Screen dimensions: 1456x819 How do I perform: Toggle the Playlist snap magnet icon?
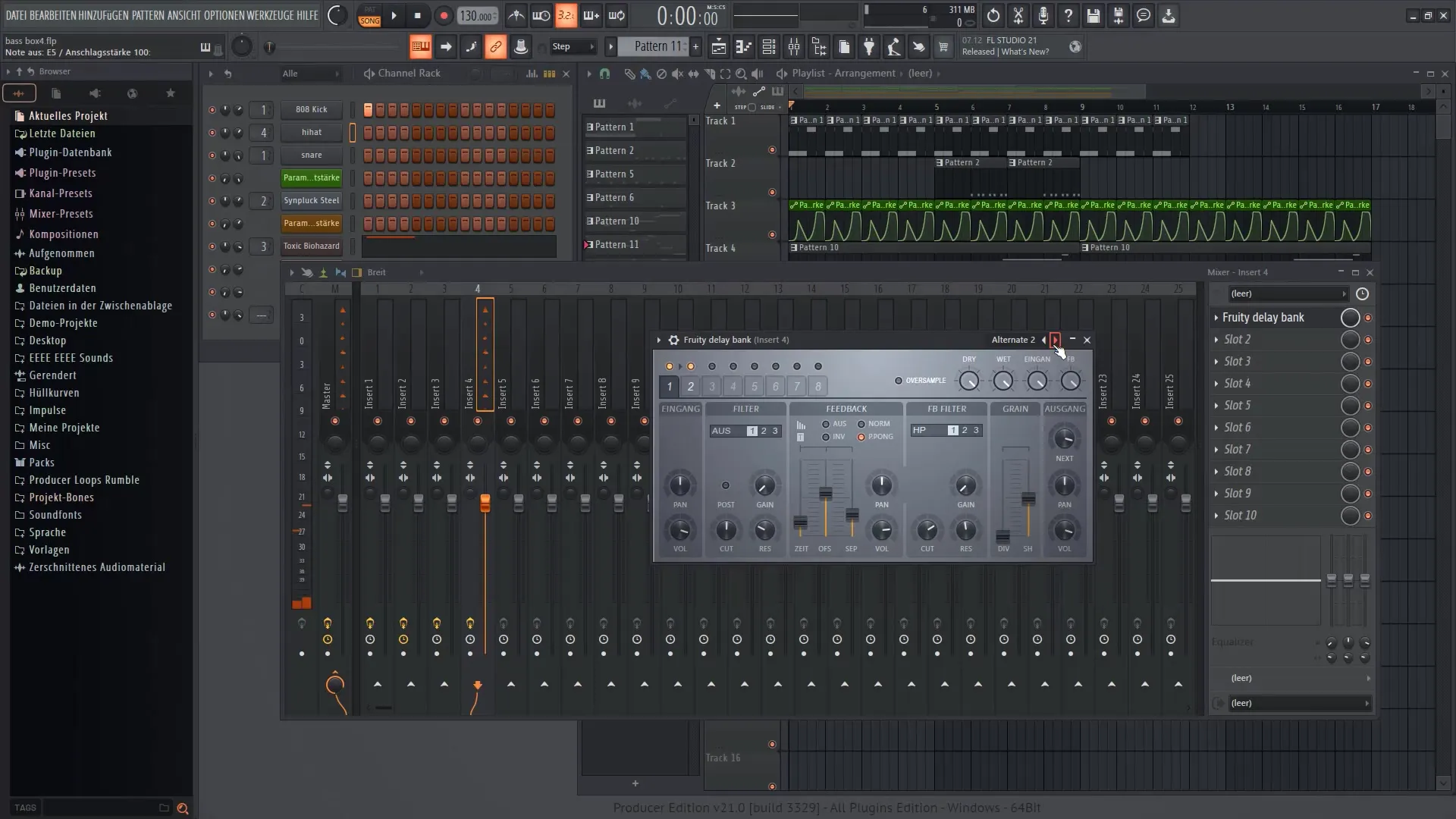coord(604,74)
